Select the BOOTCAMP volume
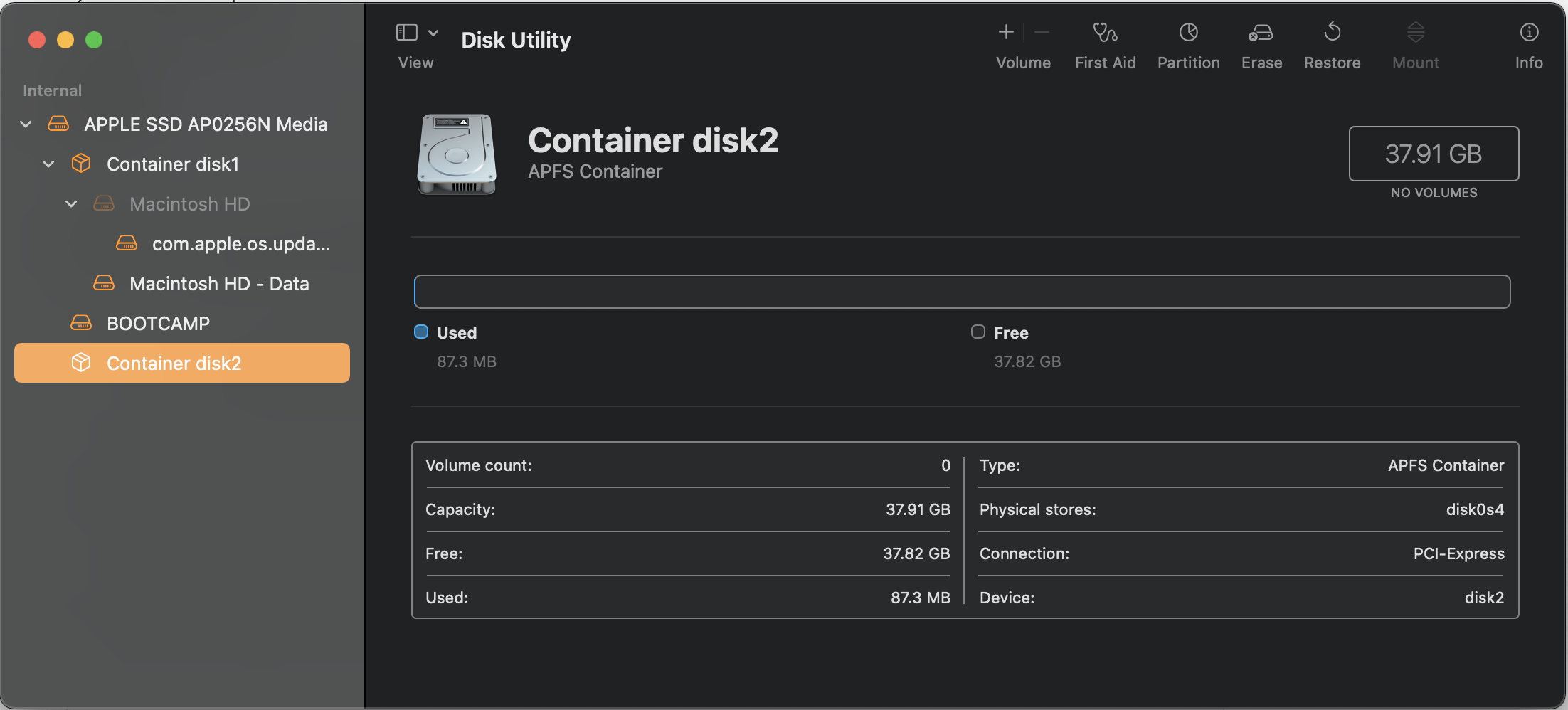 [x=158, y=322]
